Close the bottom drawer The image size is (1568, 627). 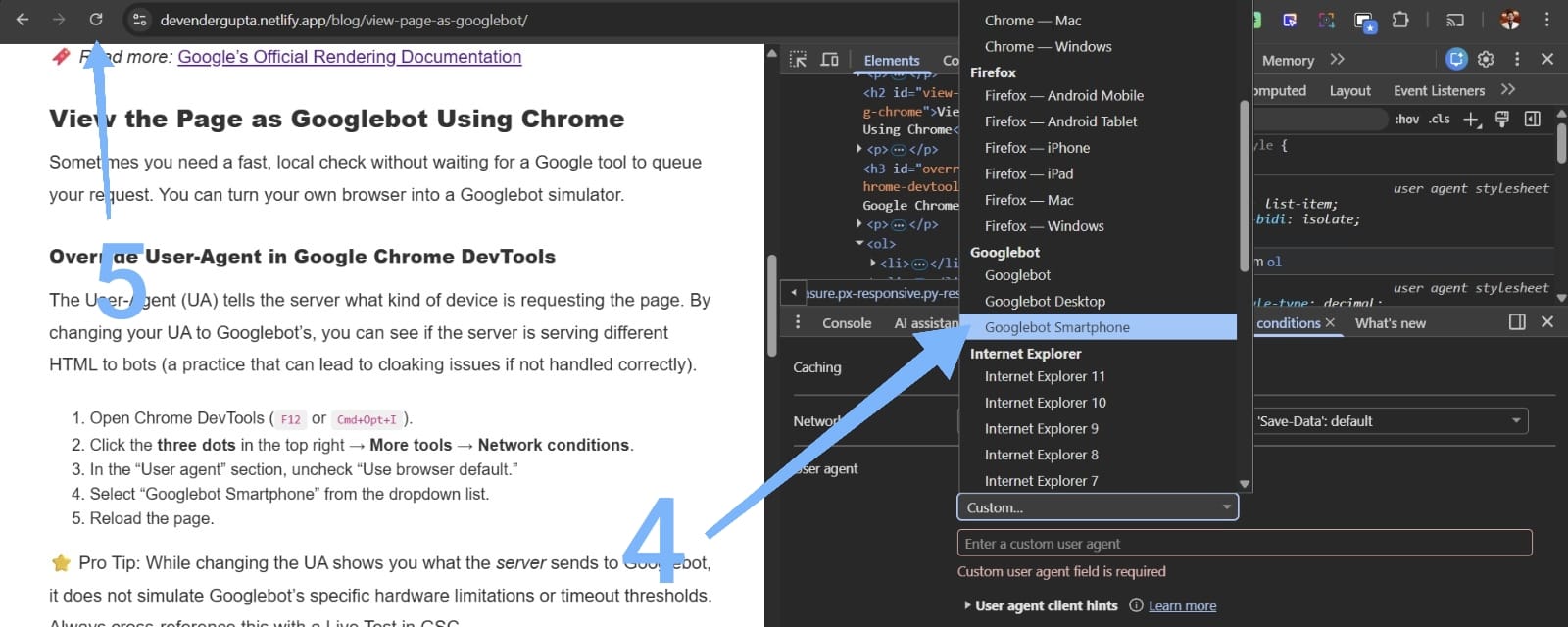1547,322
